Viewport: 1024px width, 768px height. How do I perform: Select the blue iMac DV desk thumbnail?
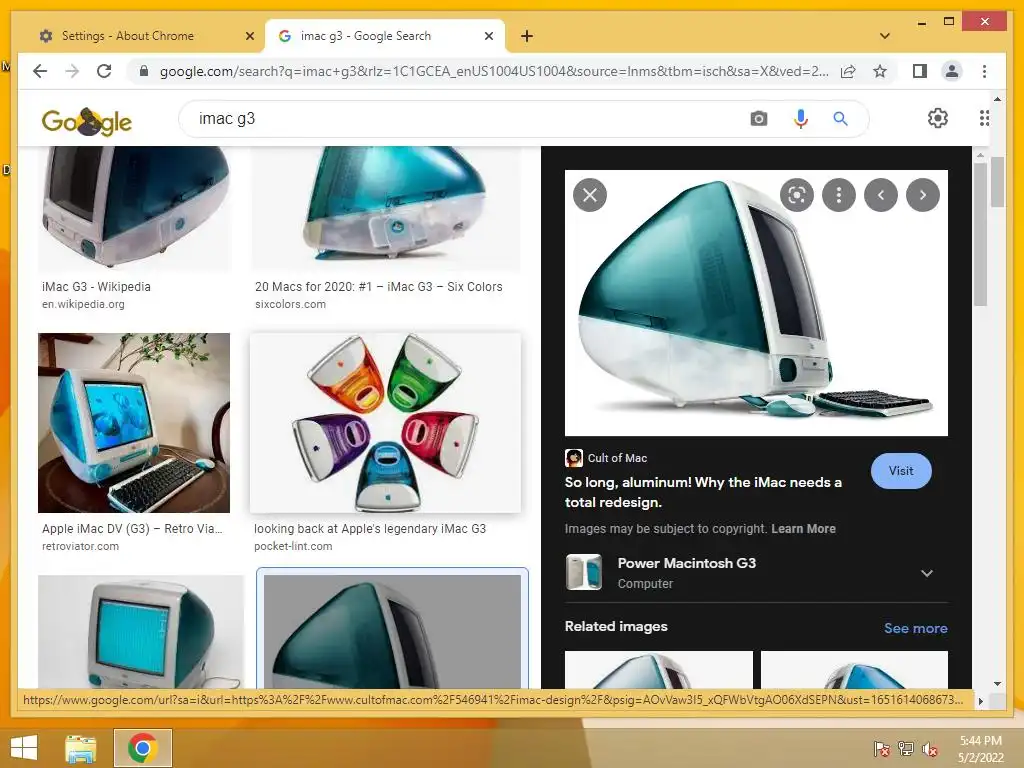tap(134, 423)
